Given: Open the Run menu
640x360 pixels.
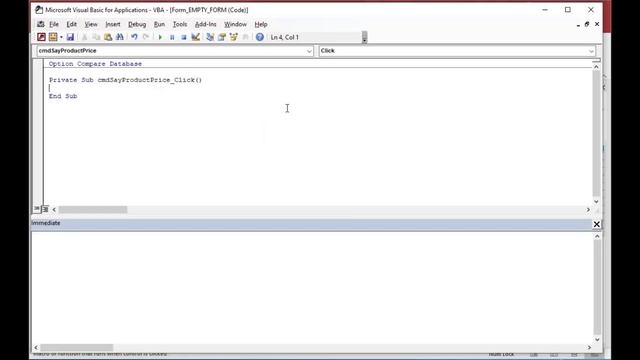Looking at the screenshot, I should (x=159, y=24).
